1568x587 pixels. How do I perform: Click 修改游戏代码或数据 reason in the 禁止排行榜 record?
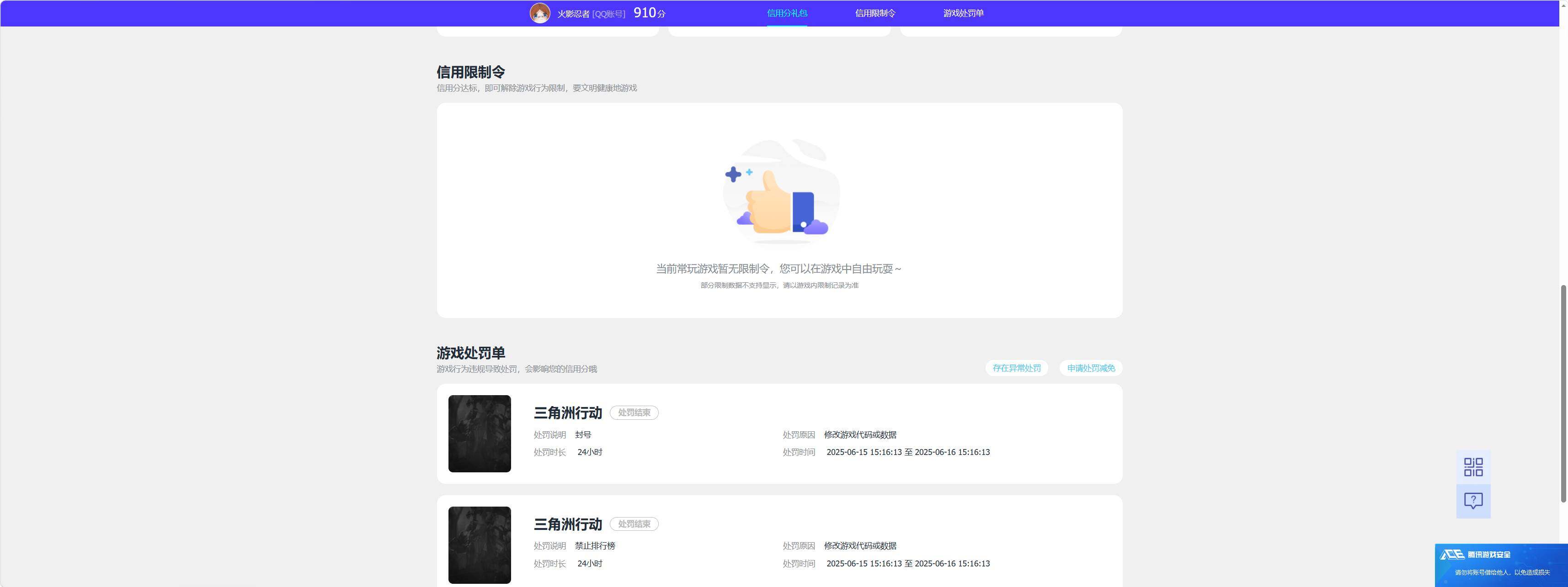[x=860, y=546]
